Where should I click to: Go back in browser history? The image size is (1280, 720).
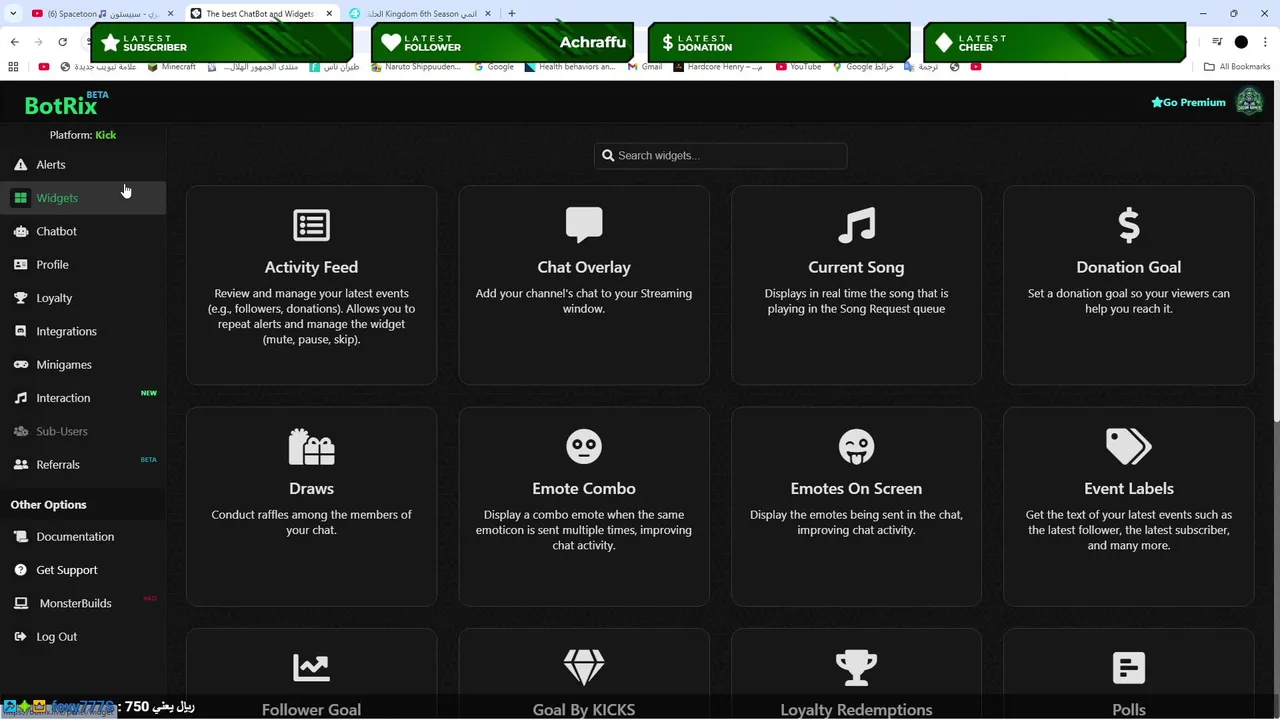14,42
